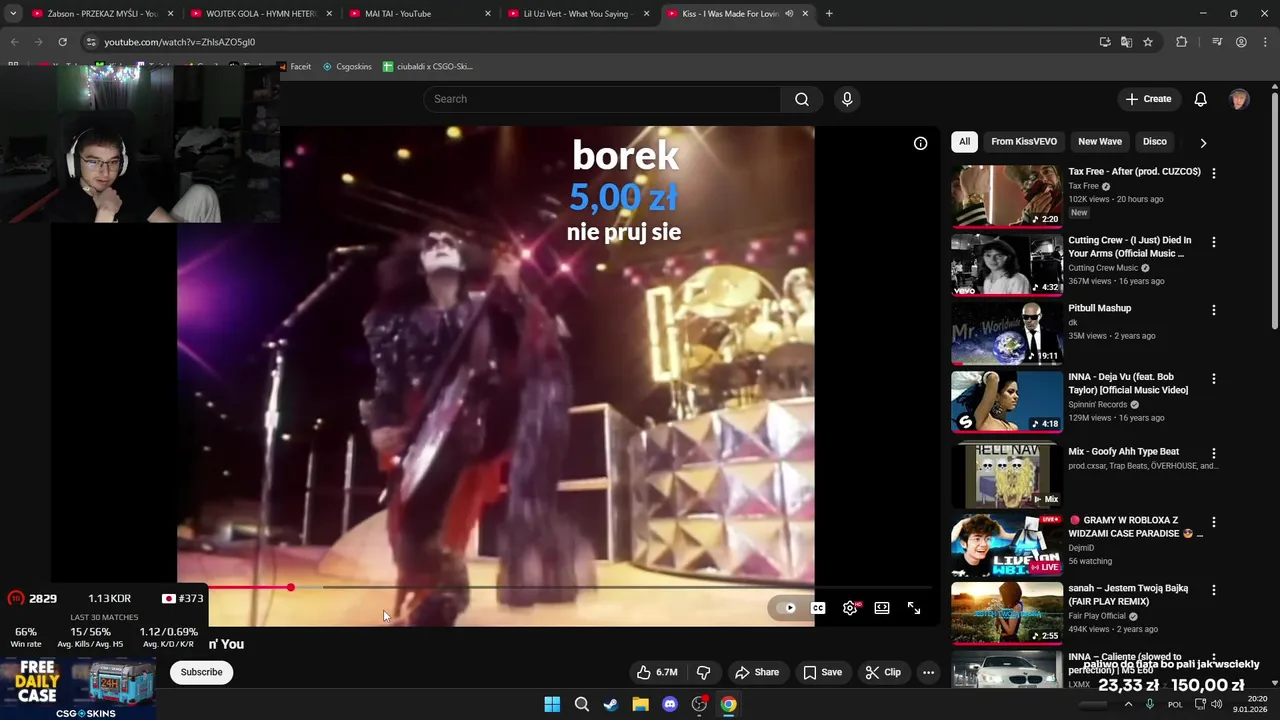The width and height of the screenshot is (1280, 720).
Task: Show video info card icon
Action: (920, 143)
